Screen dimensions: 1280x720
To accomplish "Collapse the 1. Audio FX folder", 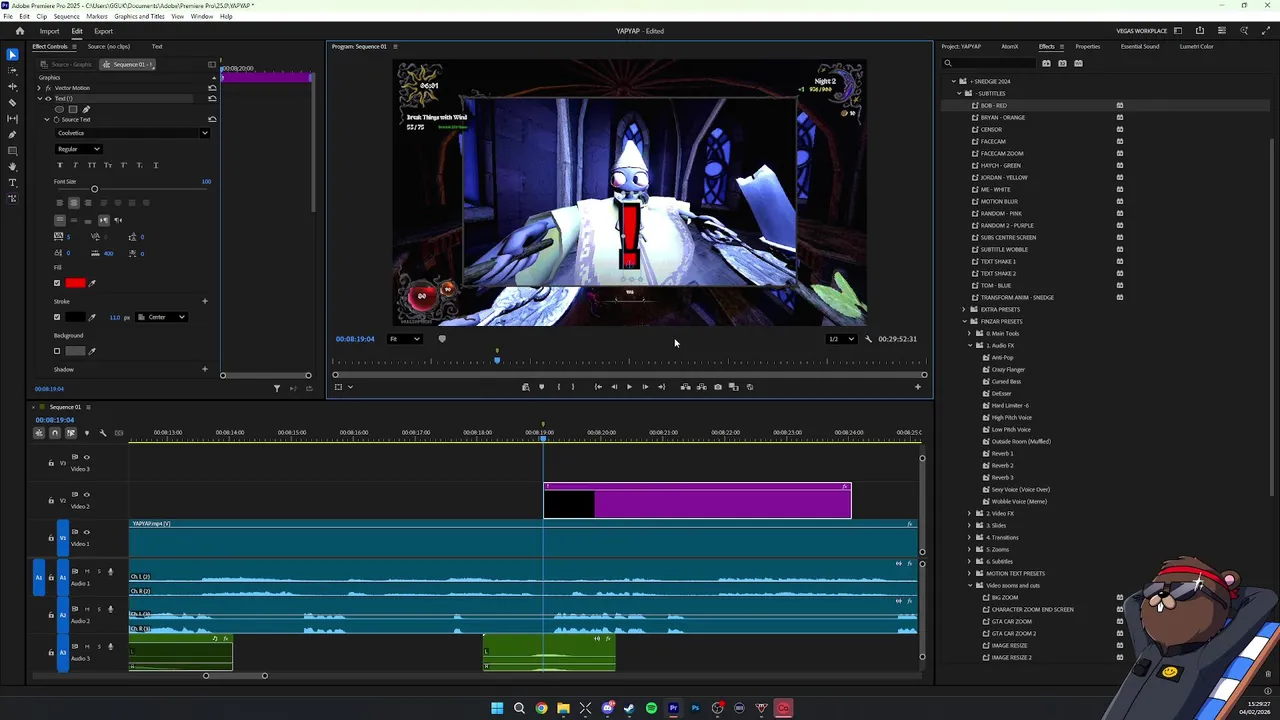I will 970,345.
